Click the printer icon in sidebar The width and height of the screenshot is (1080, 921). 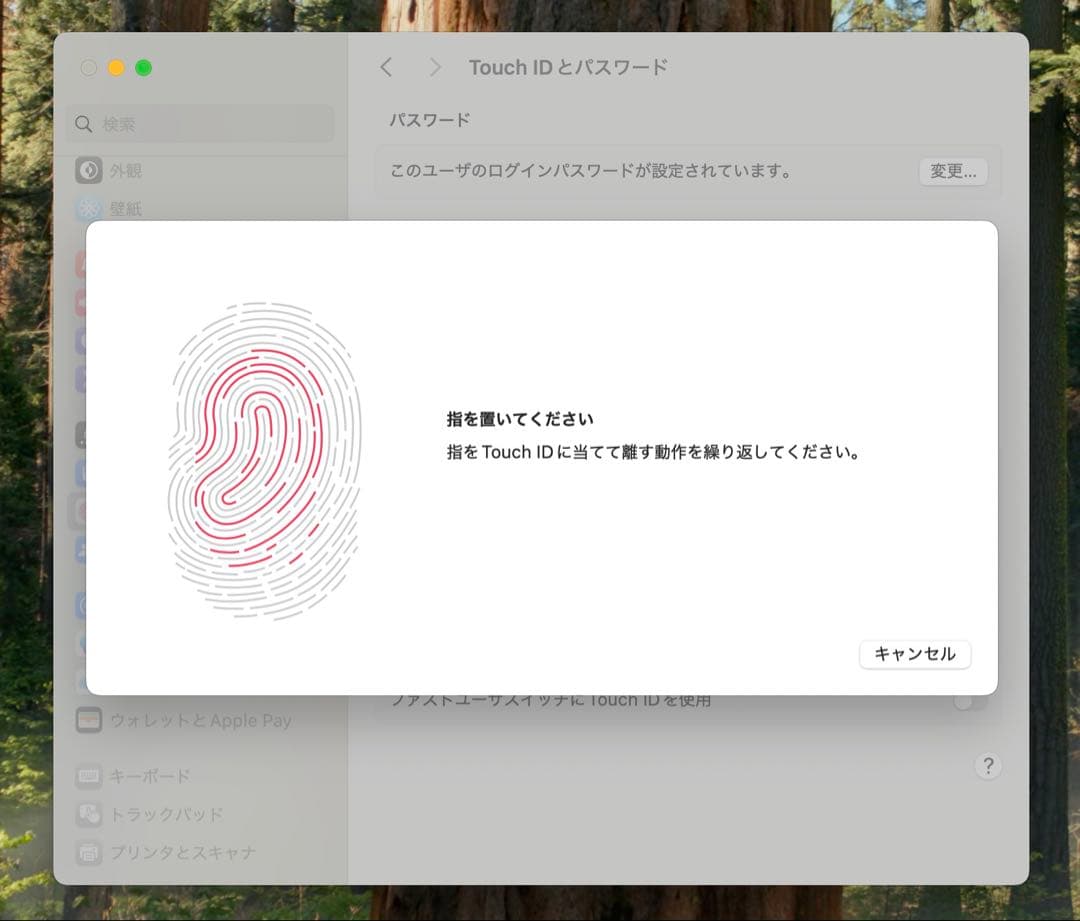pos(89,852)
